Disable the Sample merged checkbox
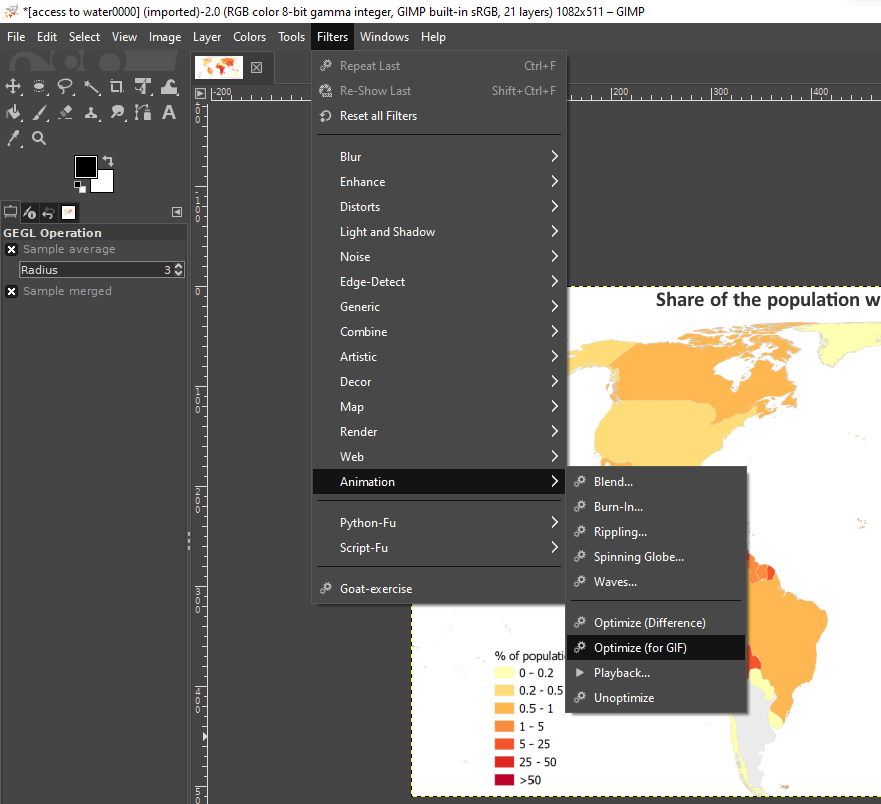 pos(11,291)
